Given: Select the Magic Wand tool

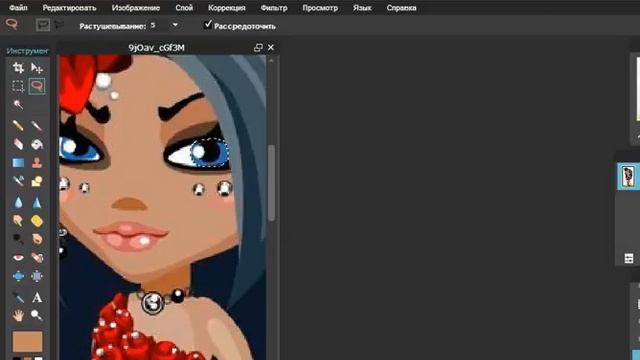Looking at the screenshot, I should (18, 105).
